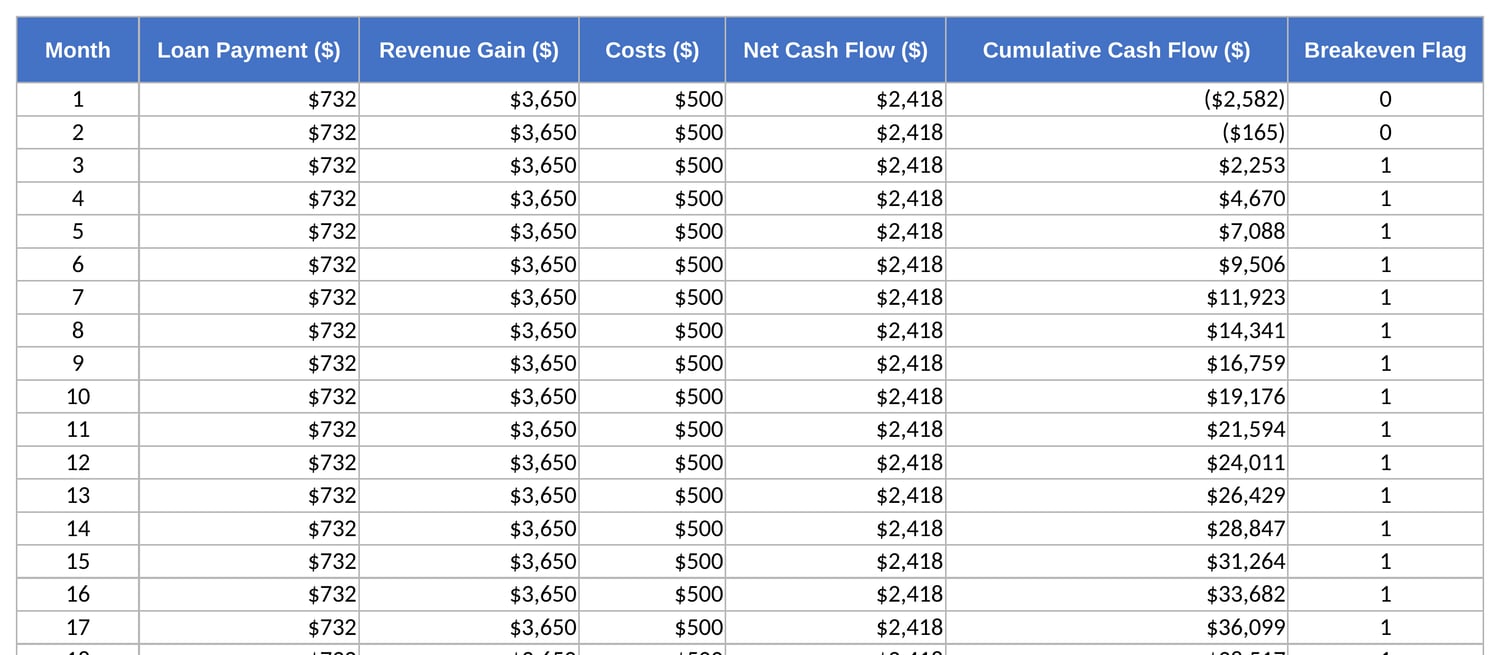Select breakeven flag 1 in month 3
Screen dimensions: 1500x655
click(x=1385, y=165)
